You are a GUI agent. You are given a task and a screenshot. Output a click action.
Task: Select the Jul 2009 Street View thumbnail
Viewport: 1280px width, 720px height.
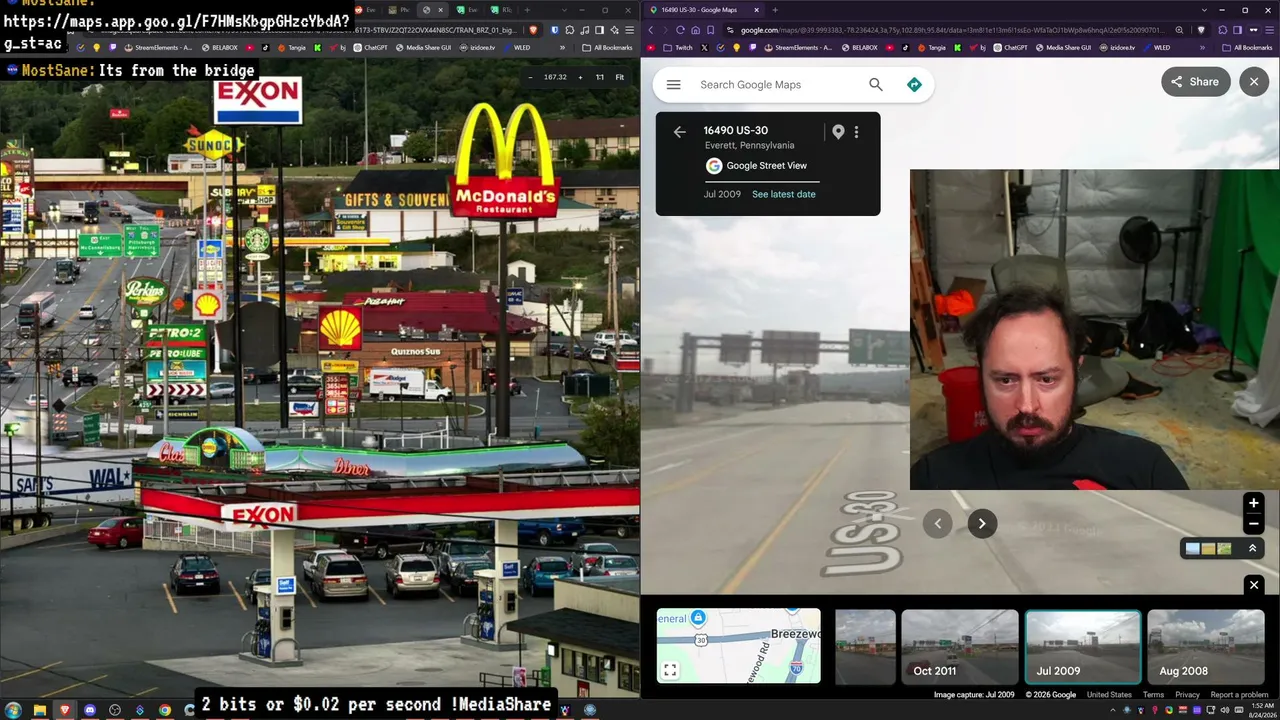click(x=1082, y=647)
